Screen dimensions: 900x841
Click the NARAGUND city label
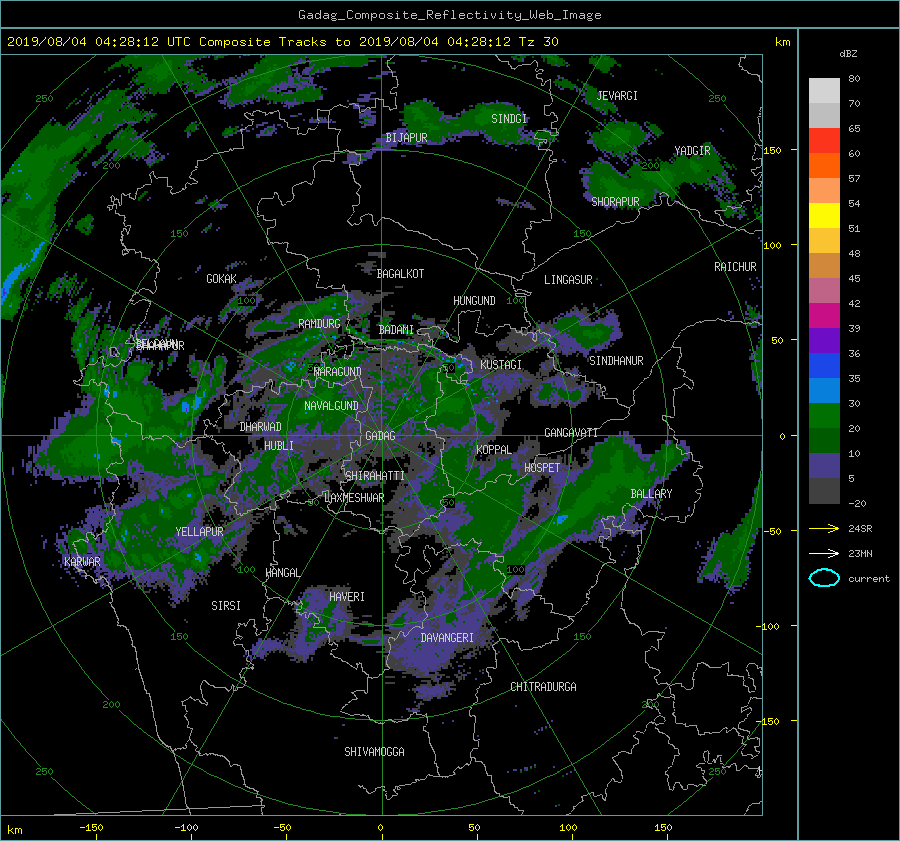pos(338,371)
